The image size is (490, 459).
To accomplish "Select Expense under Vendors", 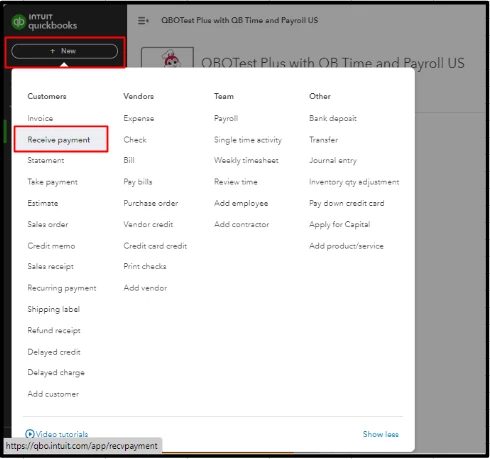I will tap(139, 118).
